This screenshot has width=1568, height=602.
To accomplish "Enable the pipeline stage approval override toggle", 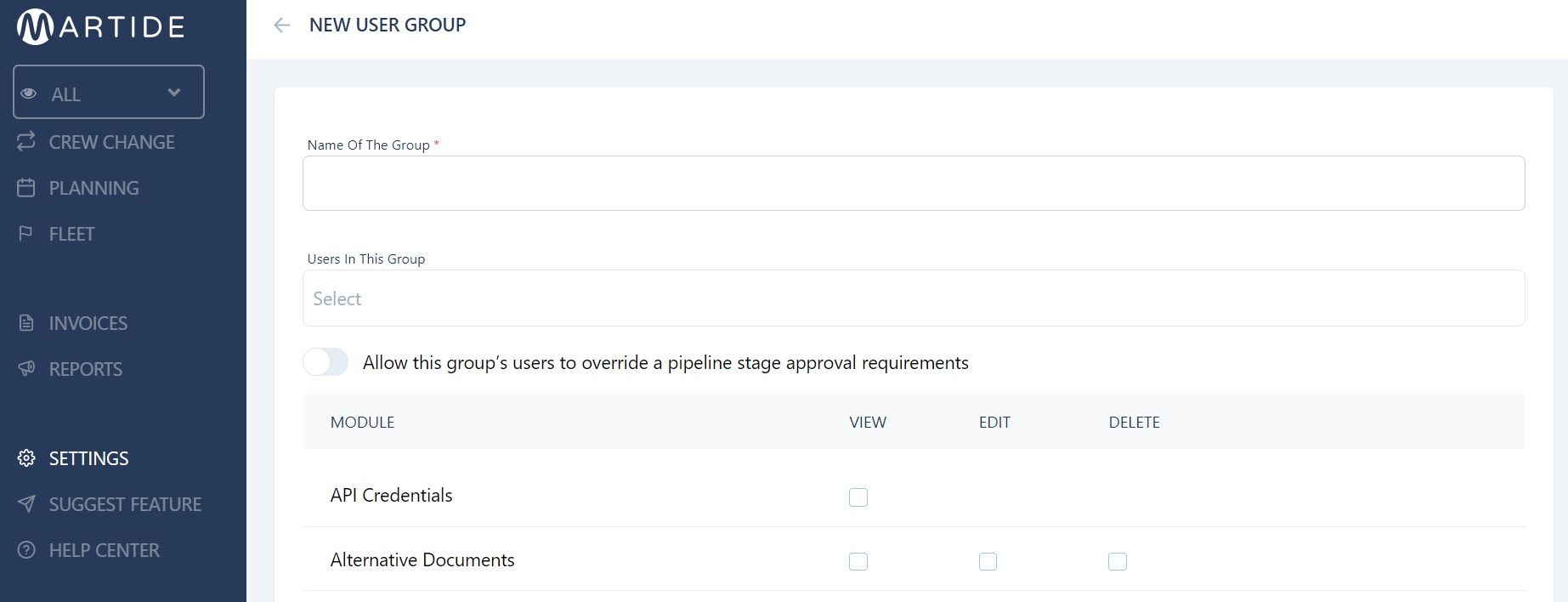I will tap(325, 362).
